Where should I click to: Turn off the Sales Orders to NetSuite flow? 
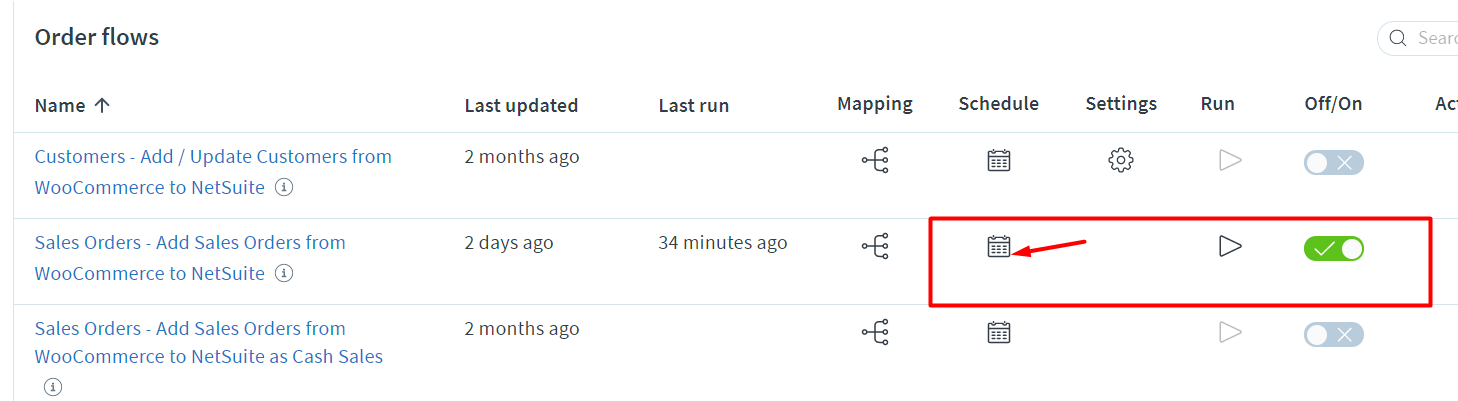pos(1334,249)
